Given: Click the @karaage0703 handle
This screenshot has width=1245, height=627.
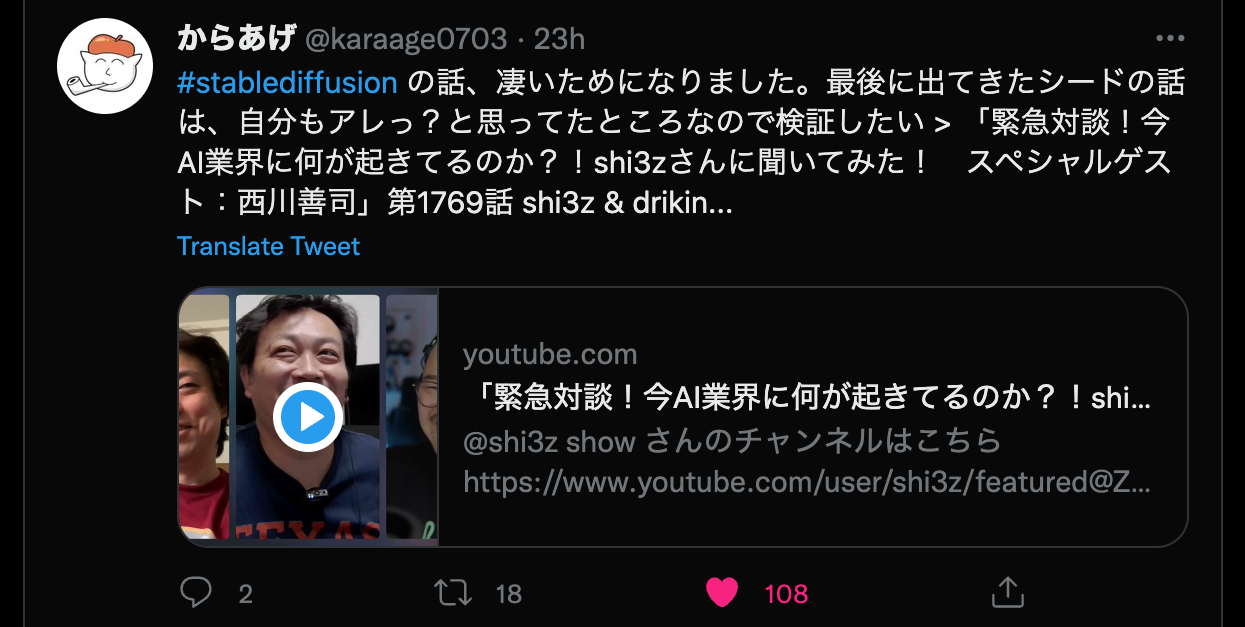Looking at the screenshot, I should (405, 39).
